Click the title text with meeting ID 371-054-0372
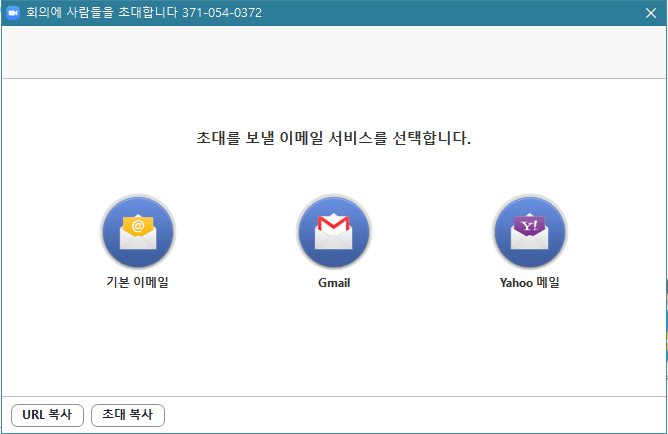The width and height of the screenshot is (668, 434). click(144, 13)
